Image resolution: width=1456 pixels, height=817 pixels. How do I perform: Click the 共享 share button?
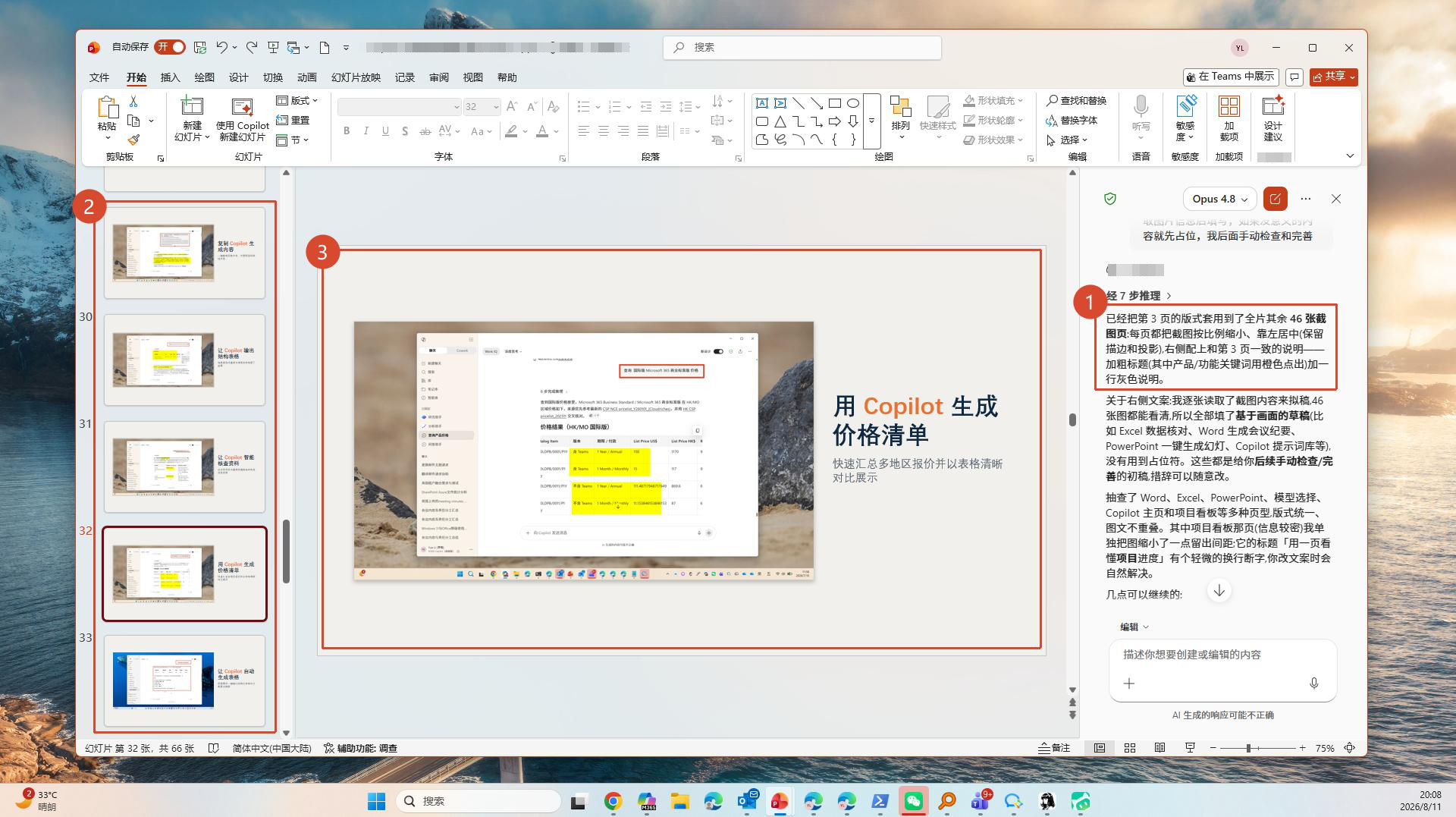point(1334,77)
